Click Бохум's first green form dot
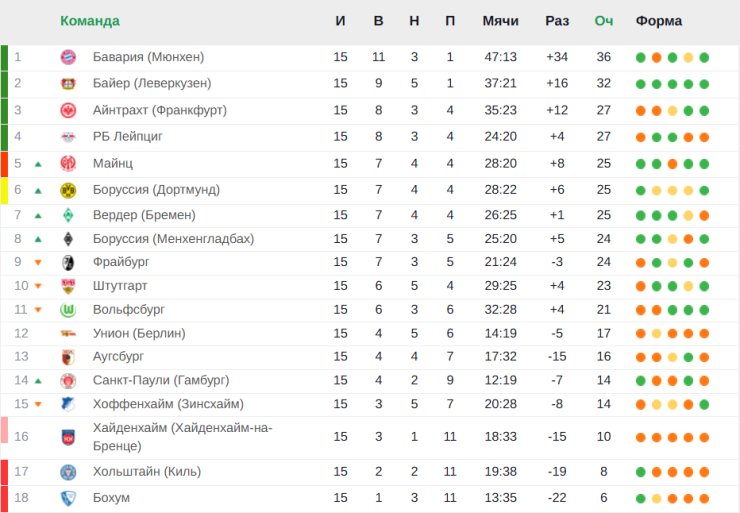The height and width of the screenshot is (513, 740). 640,498
